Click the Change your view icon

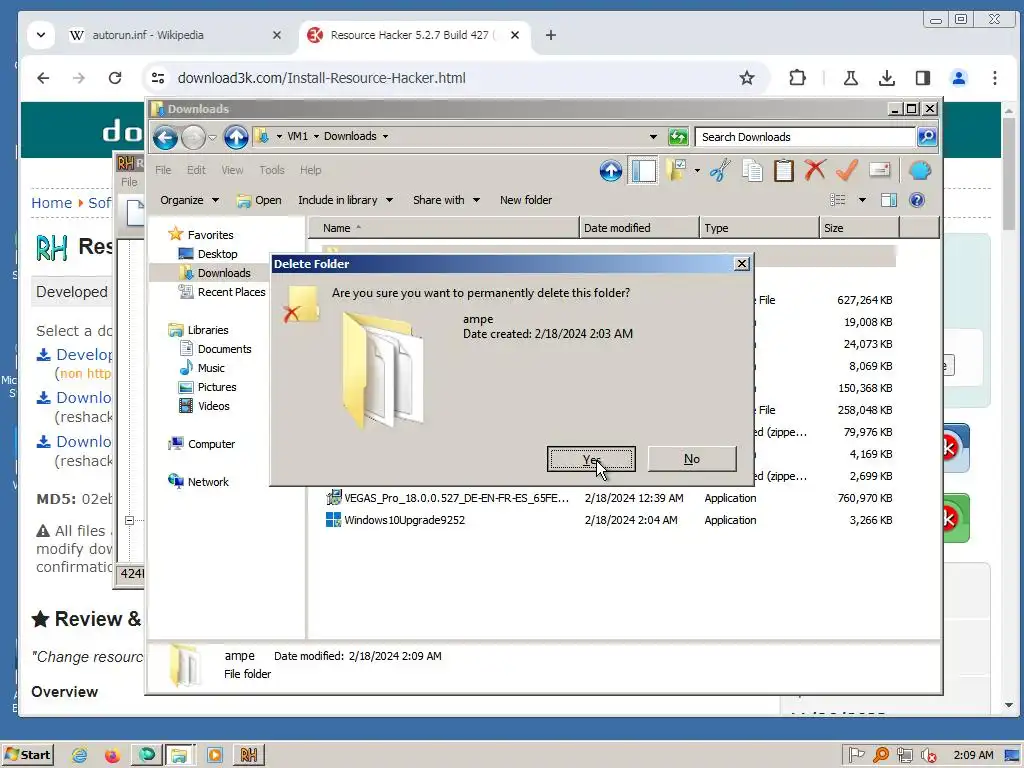837,200
